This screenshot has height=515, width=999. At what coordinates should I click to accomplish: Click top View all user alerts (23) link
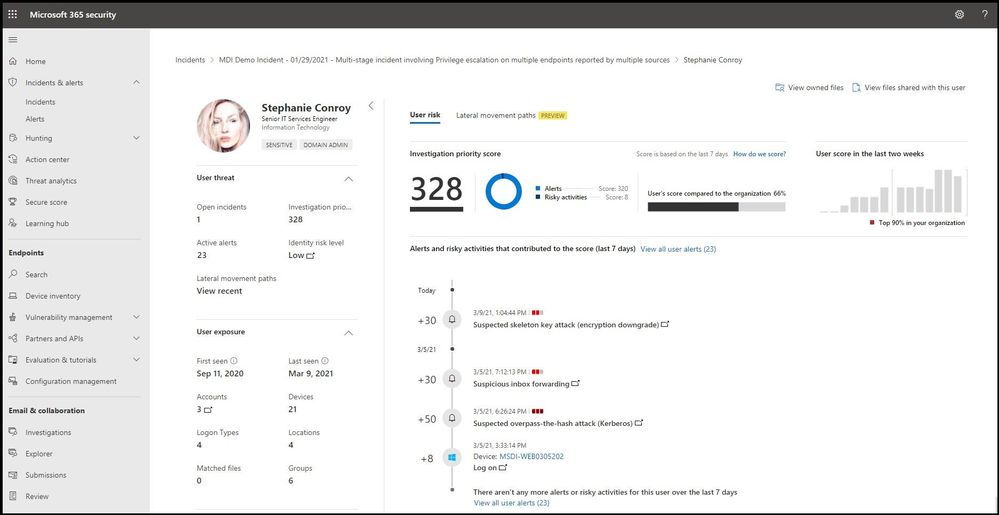[x=678, y=249]
